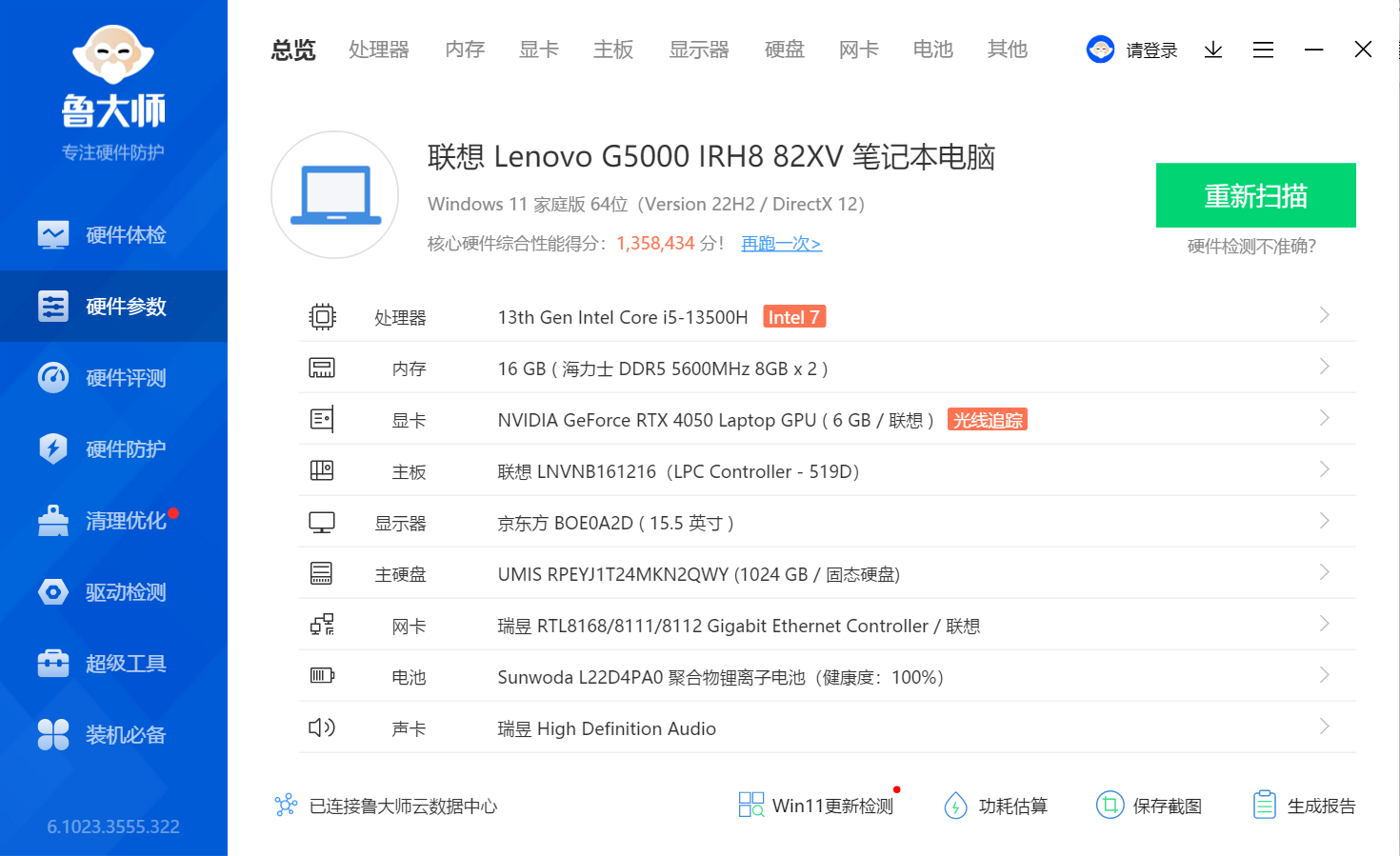Switch to the 处理器 tab
The height and width of the screenshot is (856, 1400).
pyautogui.click(x=378, y=50)
